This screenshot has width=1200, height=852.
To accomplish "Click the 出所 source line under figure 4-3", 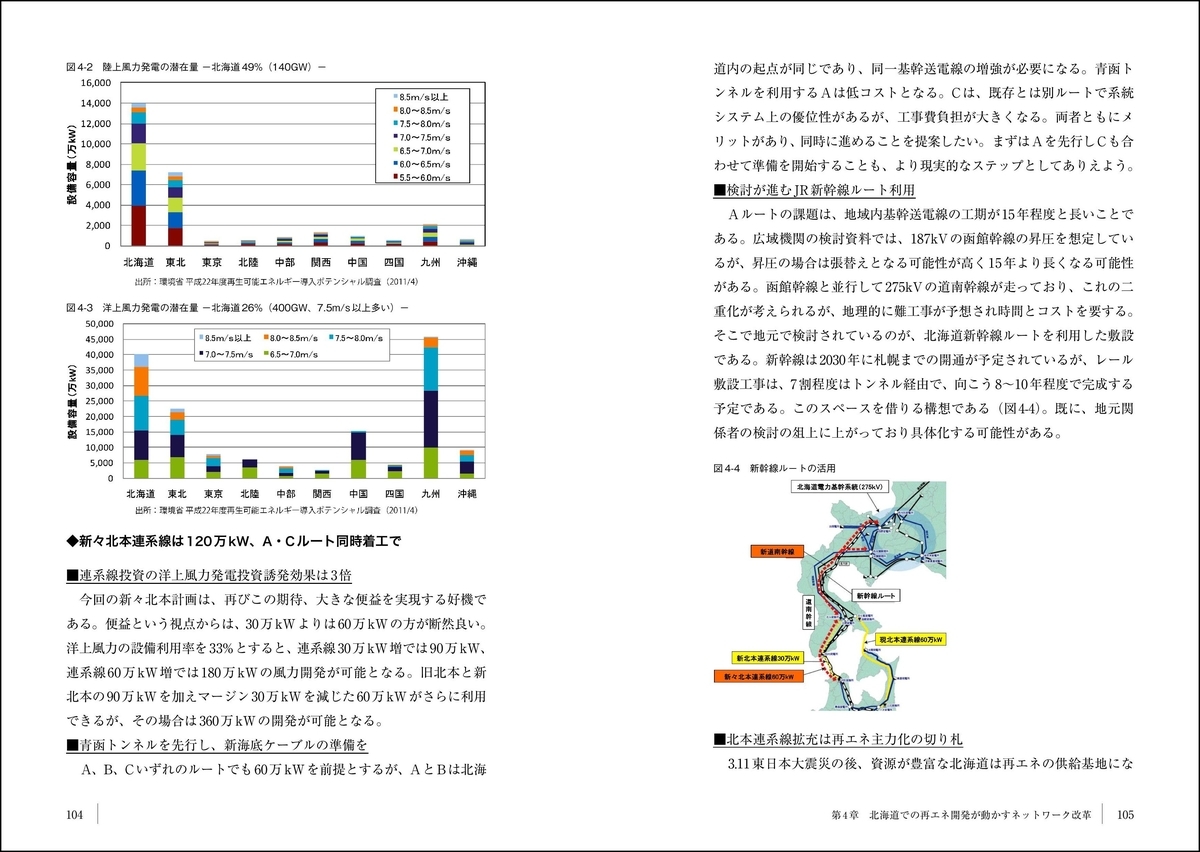I will 276,509.
